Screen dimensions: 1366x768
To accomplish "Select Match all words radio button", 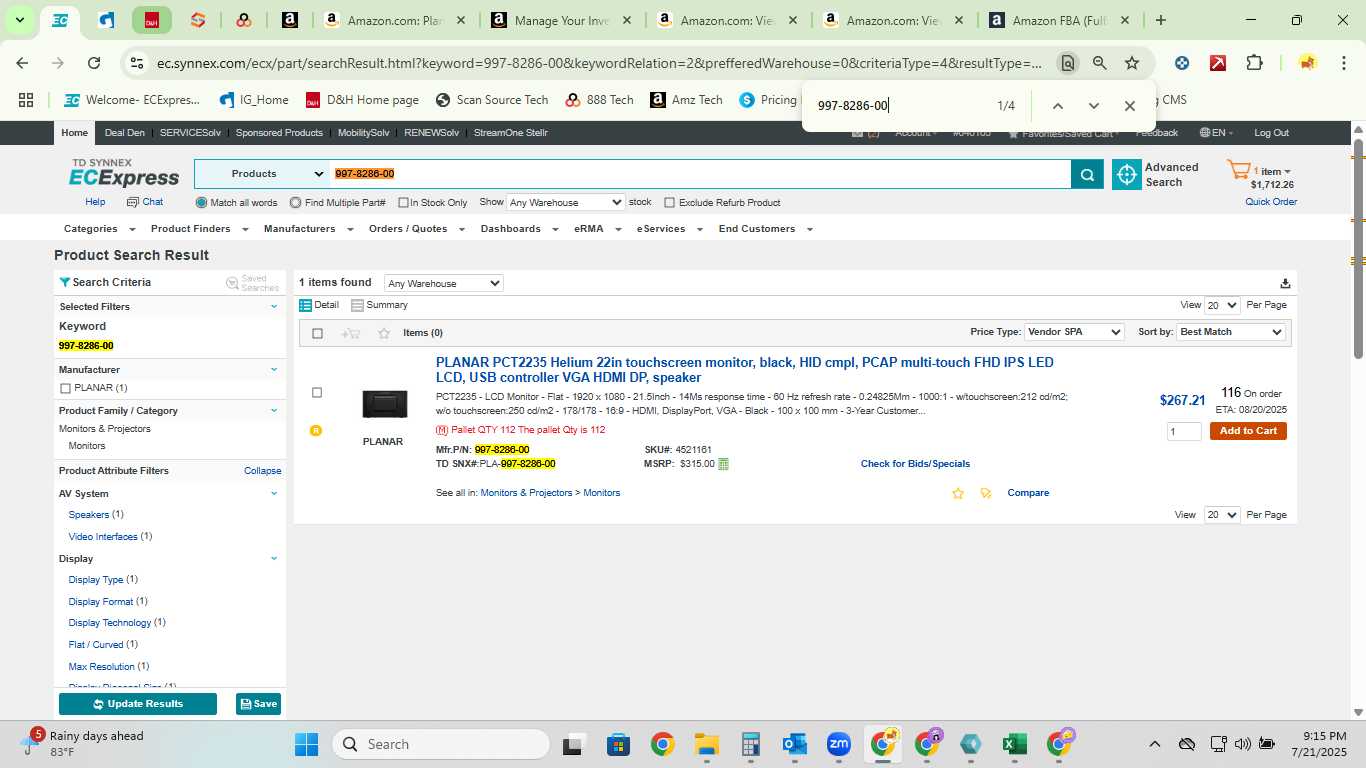I will [201, 203].
